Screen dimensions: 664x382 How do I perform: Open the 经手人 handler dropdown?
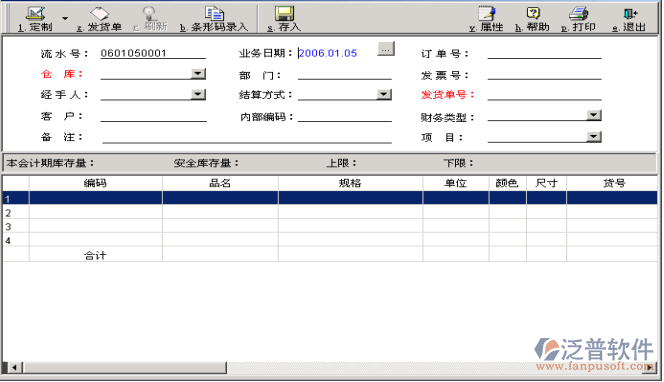(x=198, y=94)
